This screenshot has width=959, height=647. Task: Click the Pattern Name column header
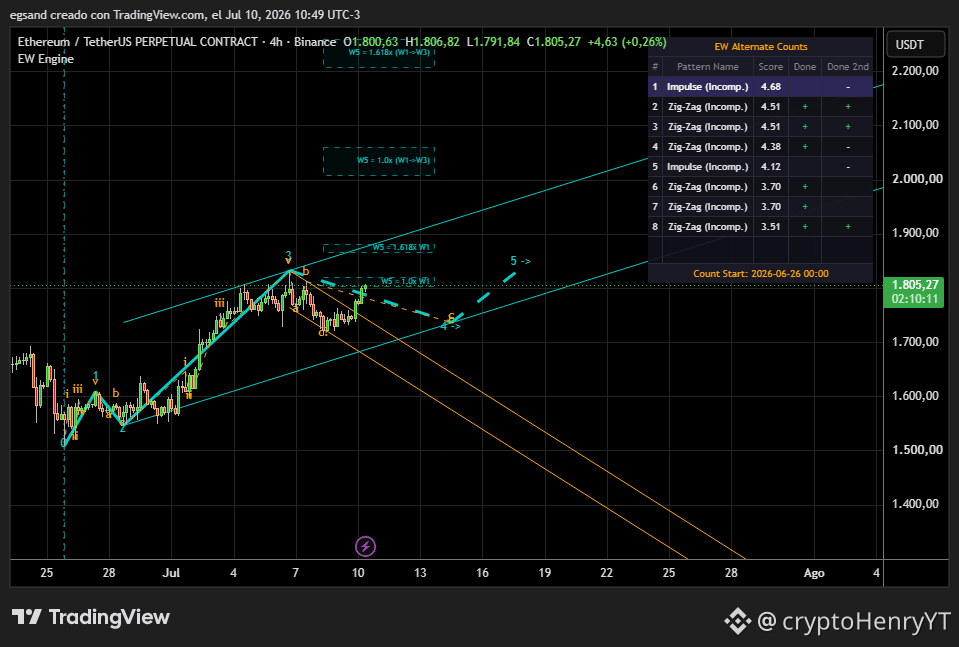coord(708,67)
